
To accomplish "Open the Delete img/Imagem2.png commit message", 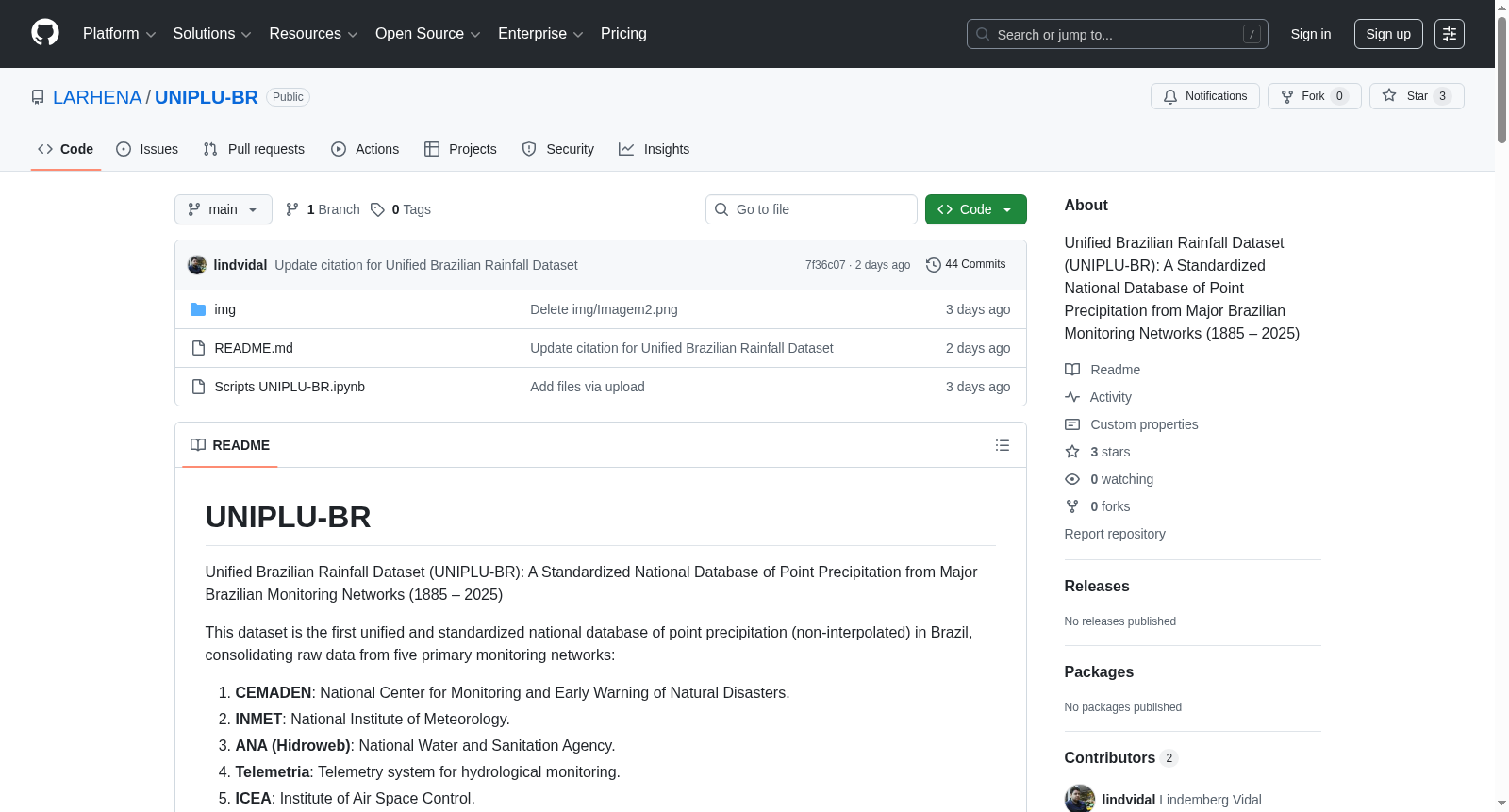I will coord(604,309).
